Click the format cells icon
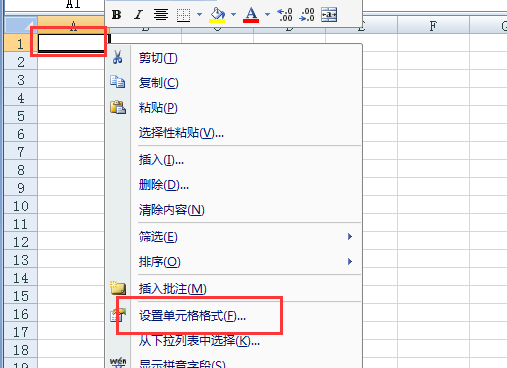The width and height of the screenshot is (507, 368). pos(118,315)
